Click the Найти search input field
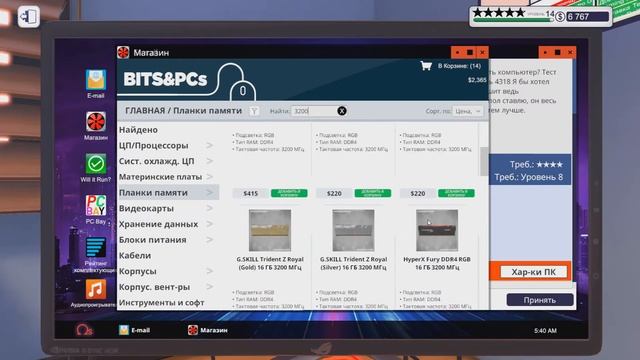 point(314,111)
